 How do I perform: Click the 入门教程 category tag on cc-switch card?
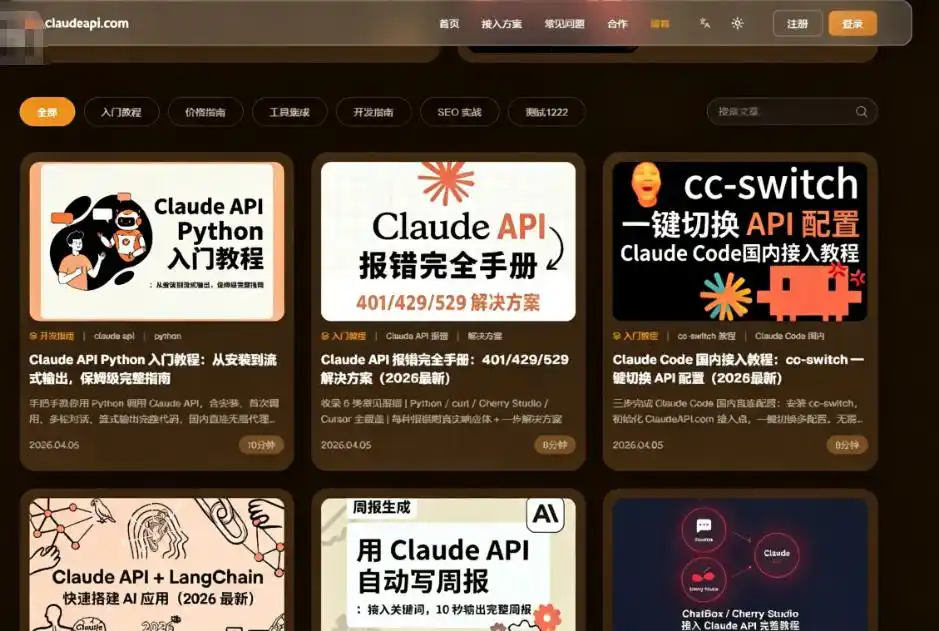635,336
